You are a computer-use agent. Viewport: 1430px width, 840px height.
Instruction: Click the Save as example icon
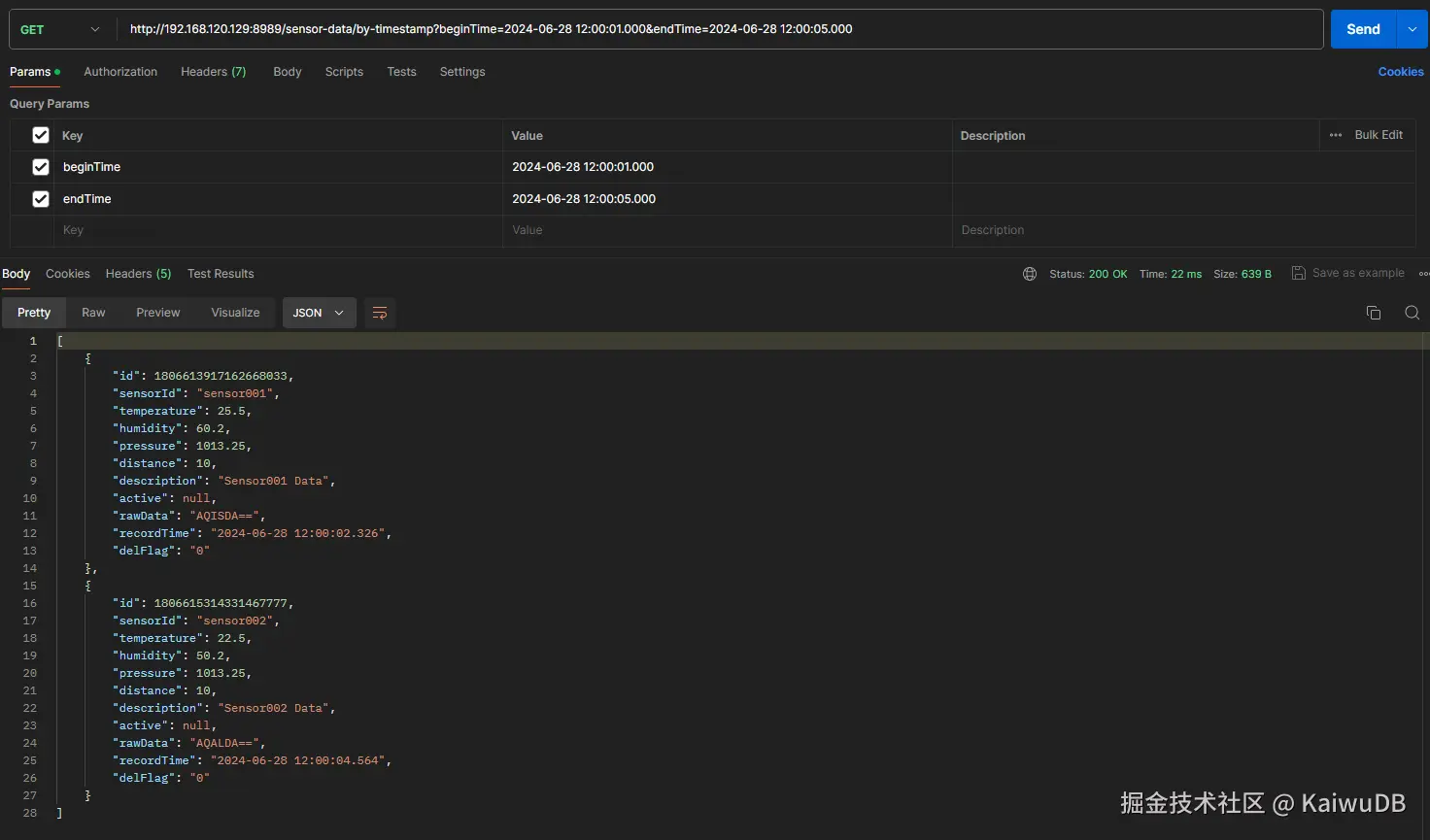(1298, 273)
